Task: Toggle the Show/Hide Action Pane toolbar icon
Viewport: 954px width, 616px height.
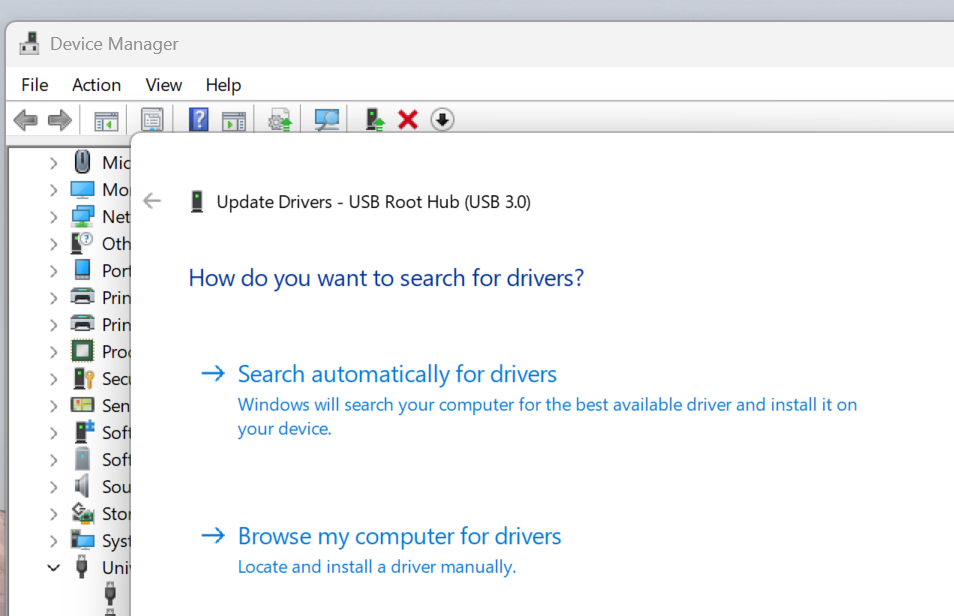Action: pos(234,121)
